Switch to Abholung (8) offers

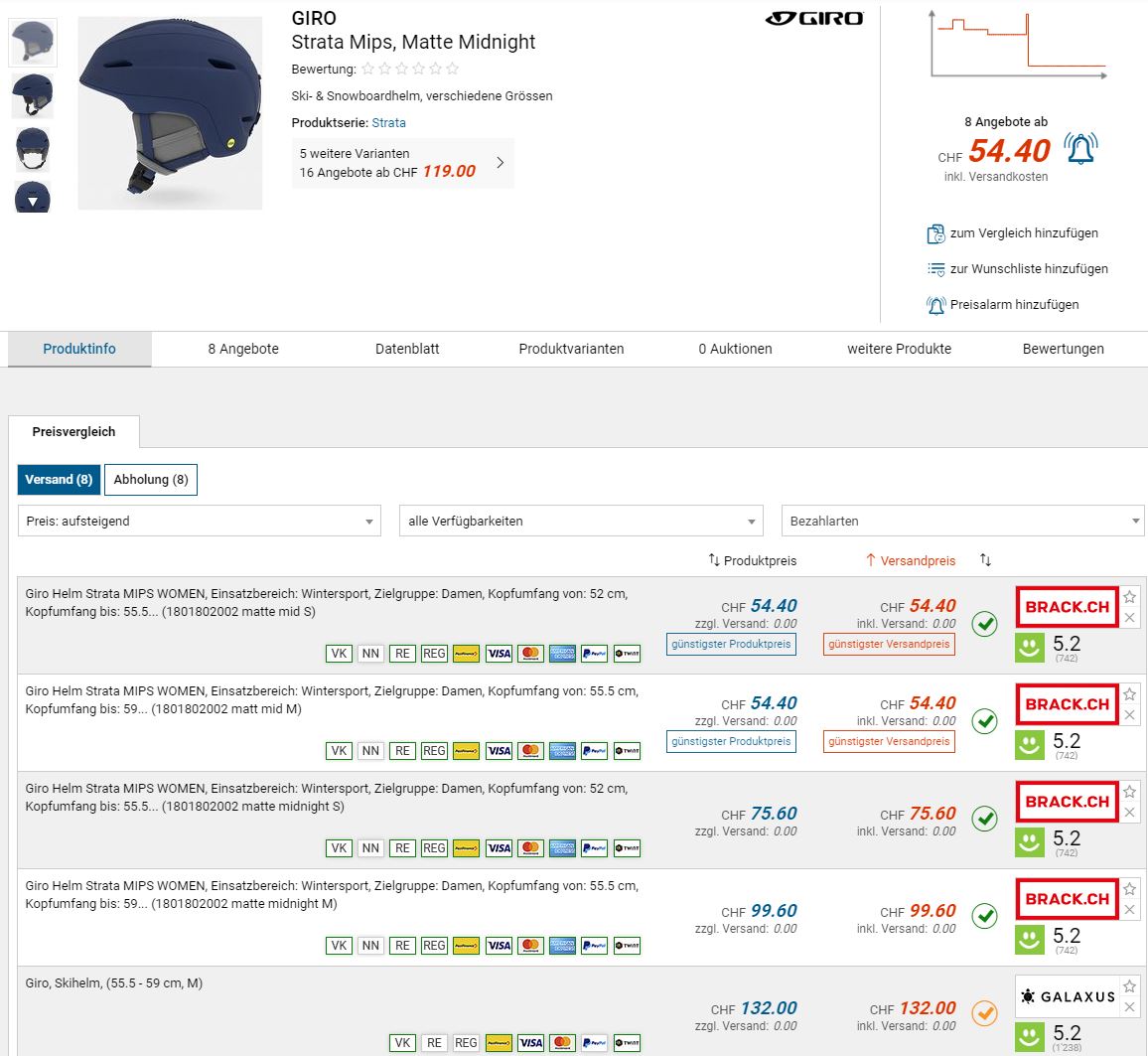(151, 480)
